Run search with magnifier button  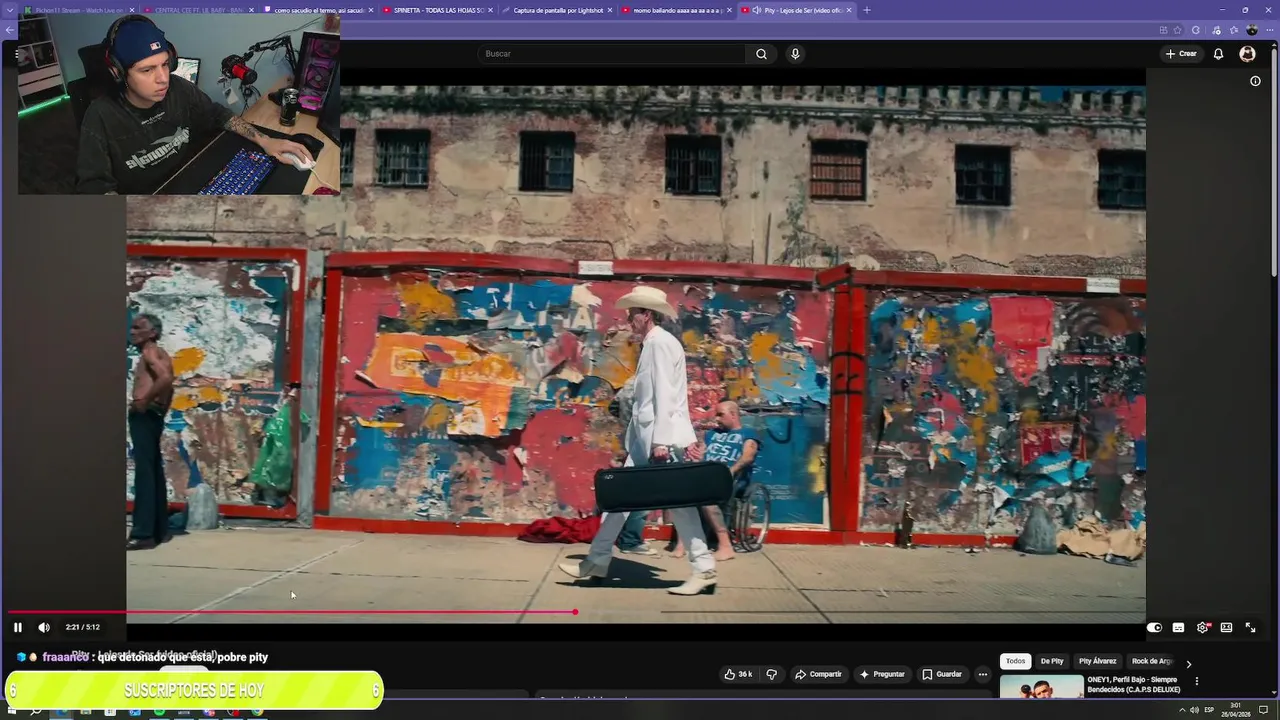(761, 54)
